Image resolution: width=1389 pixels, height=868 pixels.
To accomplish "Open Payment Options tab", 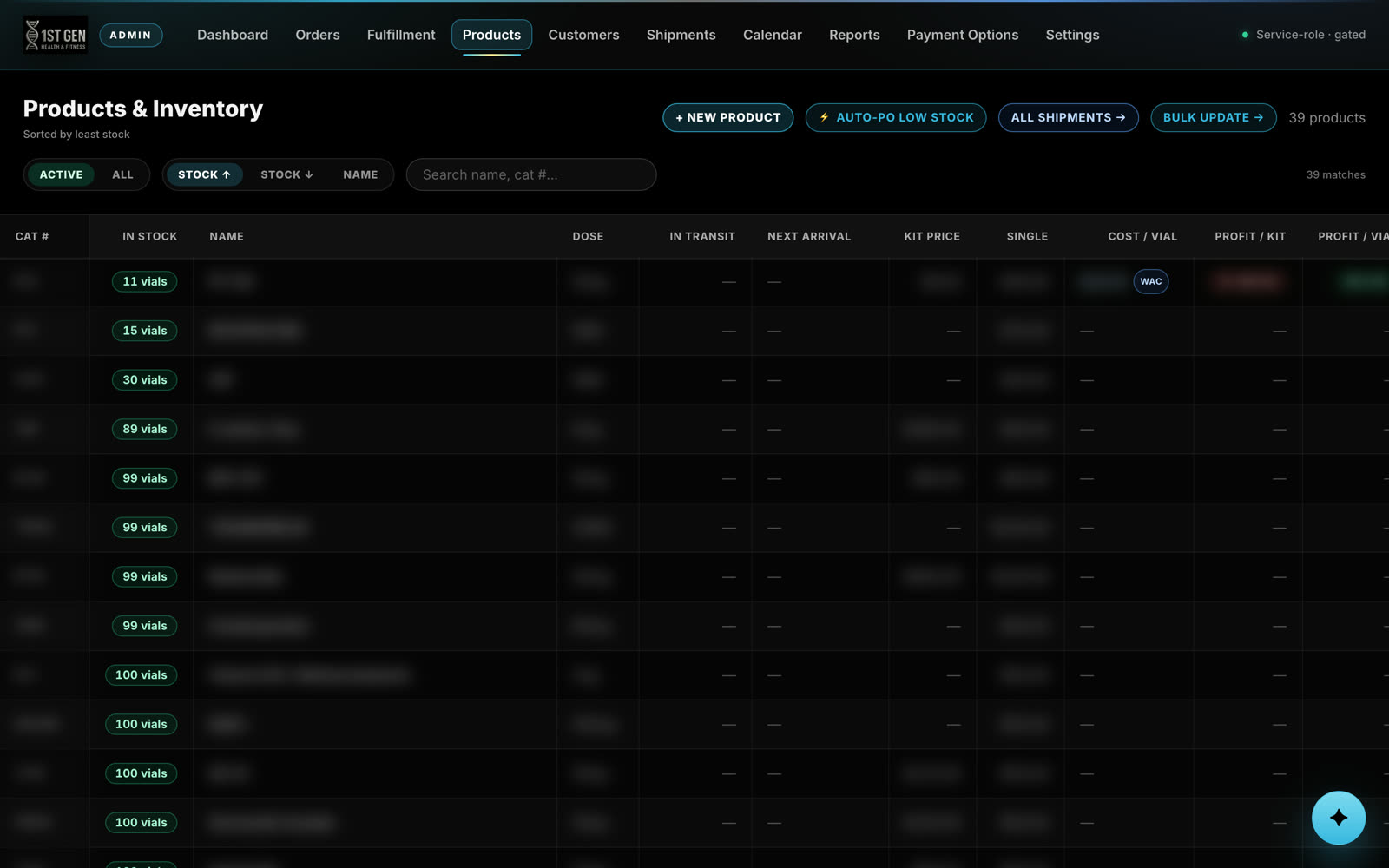I will coord(963,35).
